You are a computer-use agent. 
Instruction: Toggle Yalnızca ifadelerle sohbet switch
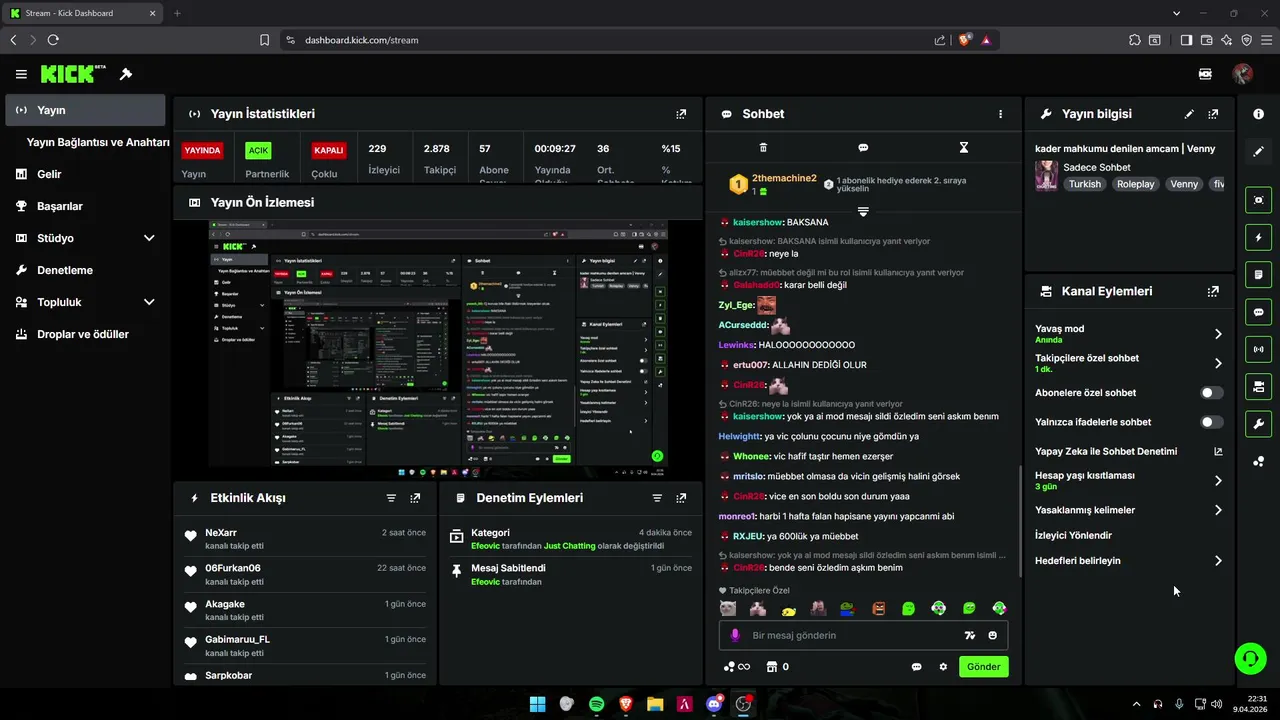tap(1211, 422)
